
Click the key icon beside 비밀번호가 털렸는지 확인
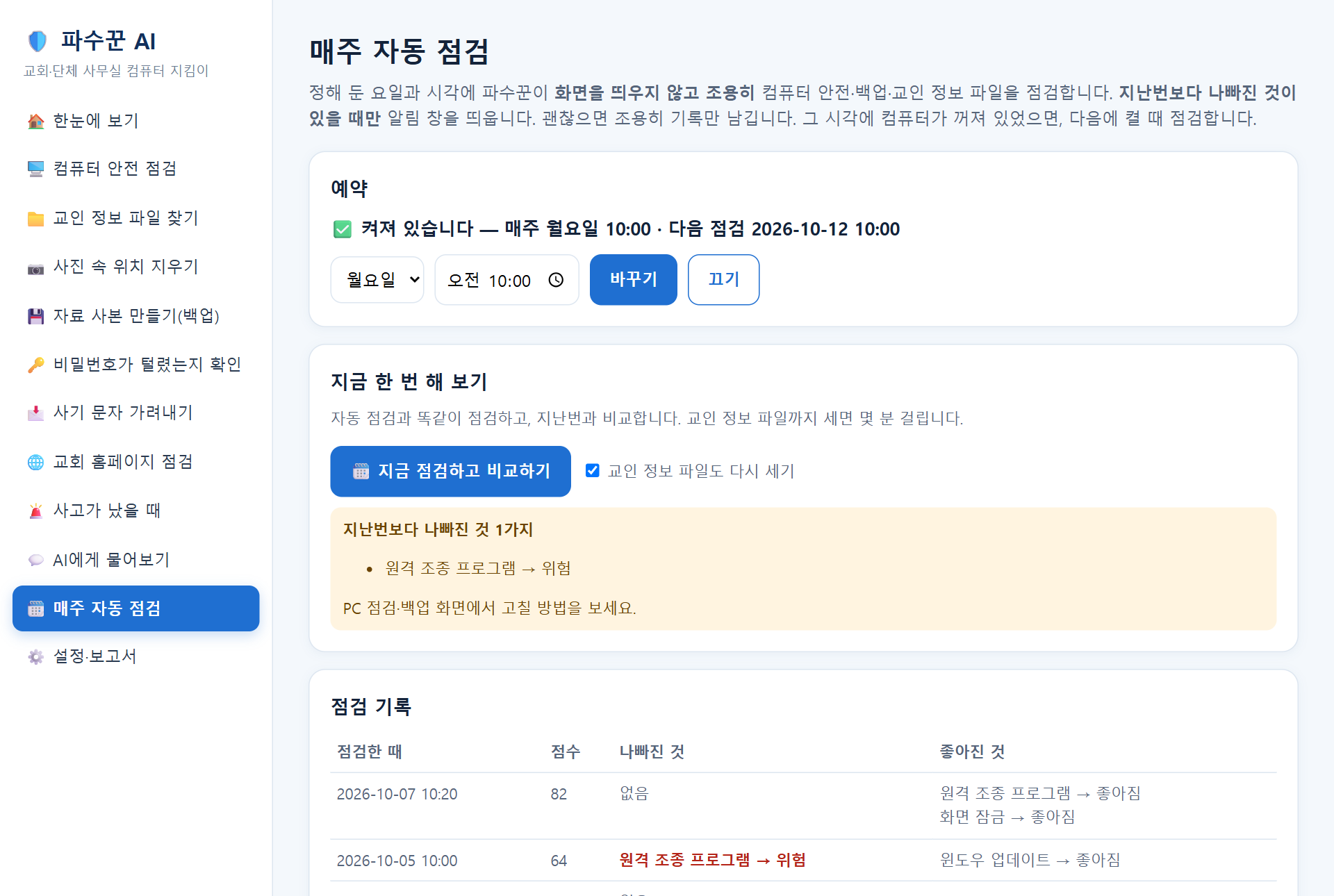click(x=35, y=365)
